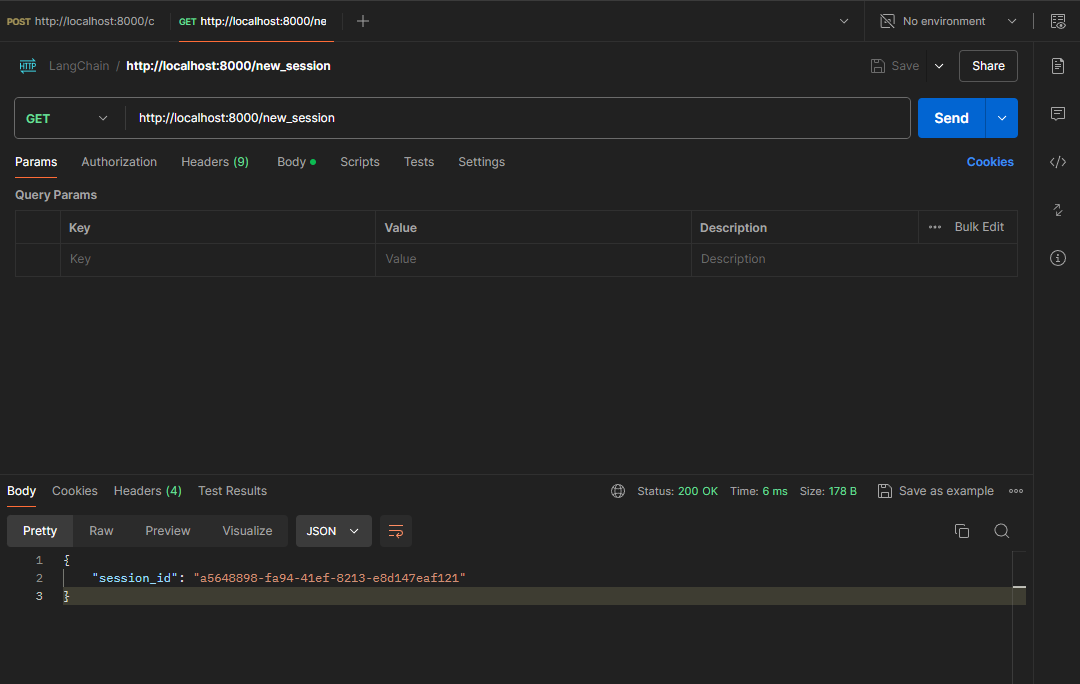Click the Info icon in right sidebar

(1058, 258)
